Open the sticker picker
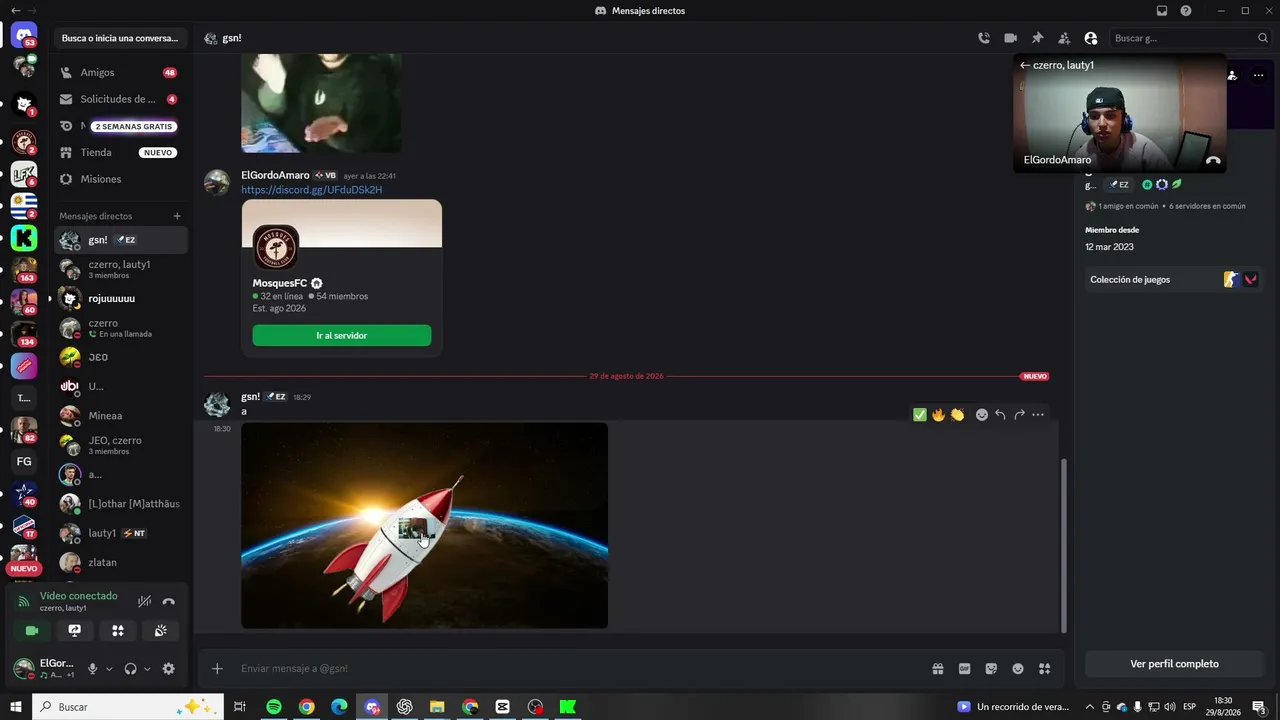The image size is (1280, 720). (x=991, y=669)
